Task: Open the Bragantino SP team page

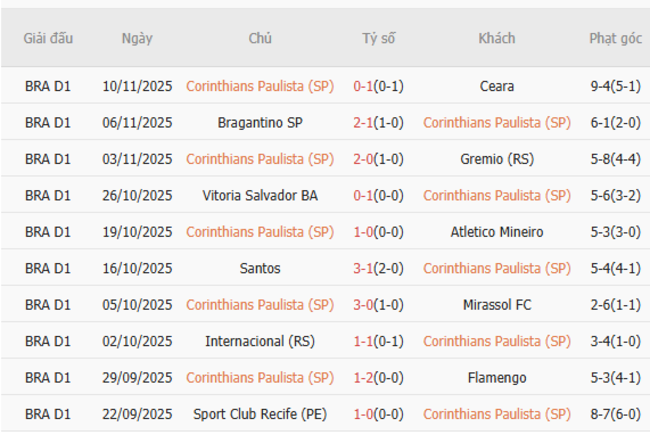Action: [260, 123]
